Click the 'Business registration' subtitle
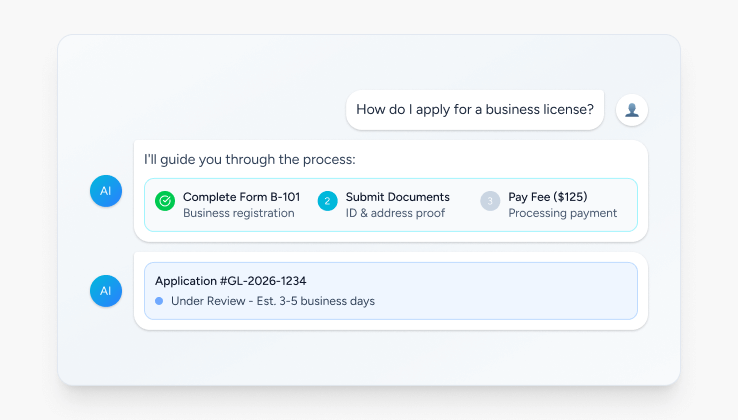The height and width of the screenshot is (420, 738). [x=238, y=213]
